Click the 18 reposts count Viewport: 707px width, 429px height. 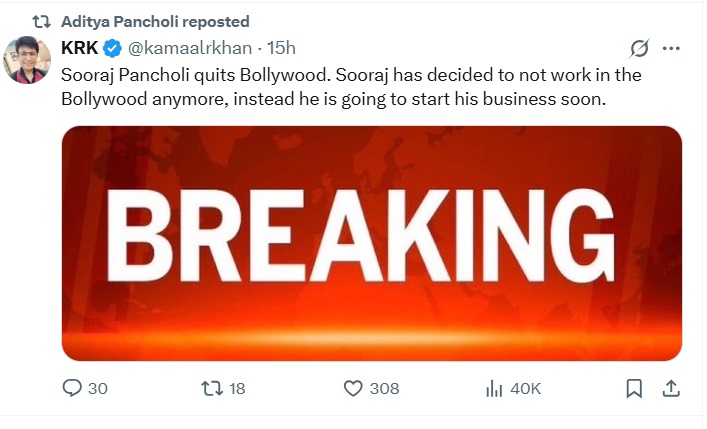coord(237,389)
